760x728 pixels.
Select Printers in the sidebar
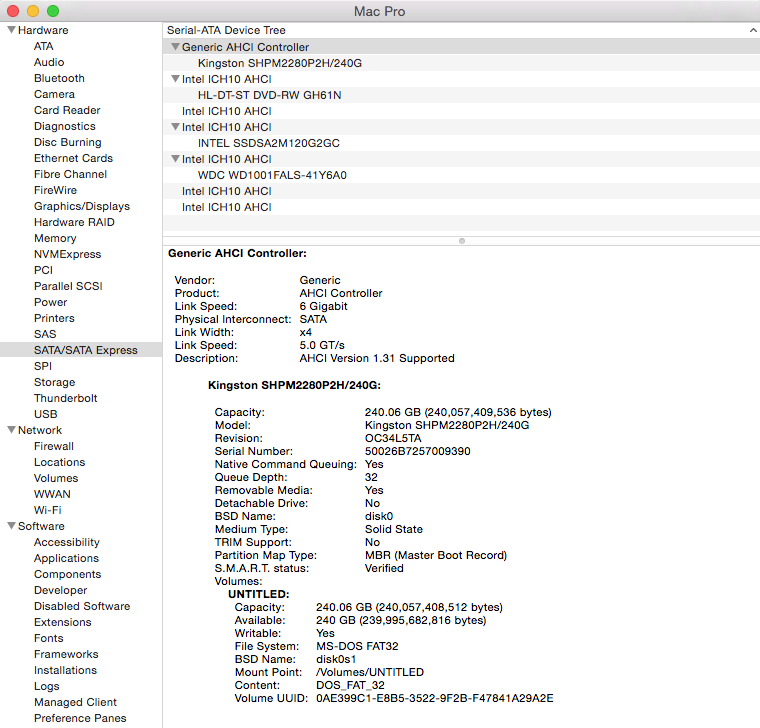[x=54, y=318]
